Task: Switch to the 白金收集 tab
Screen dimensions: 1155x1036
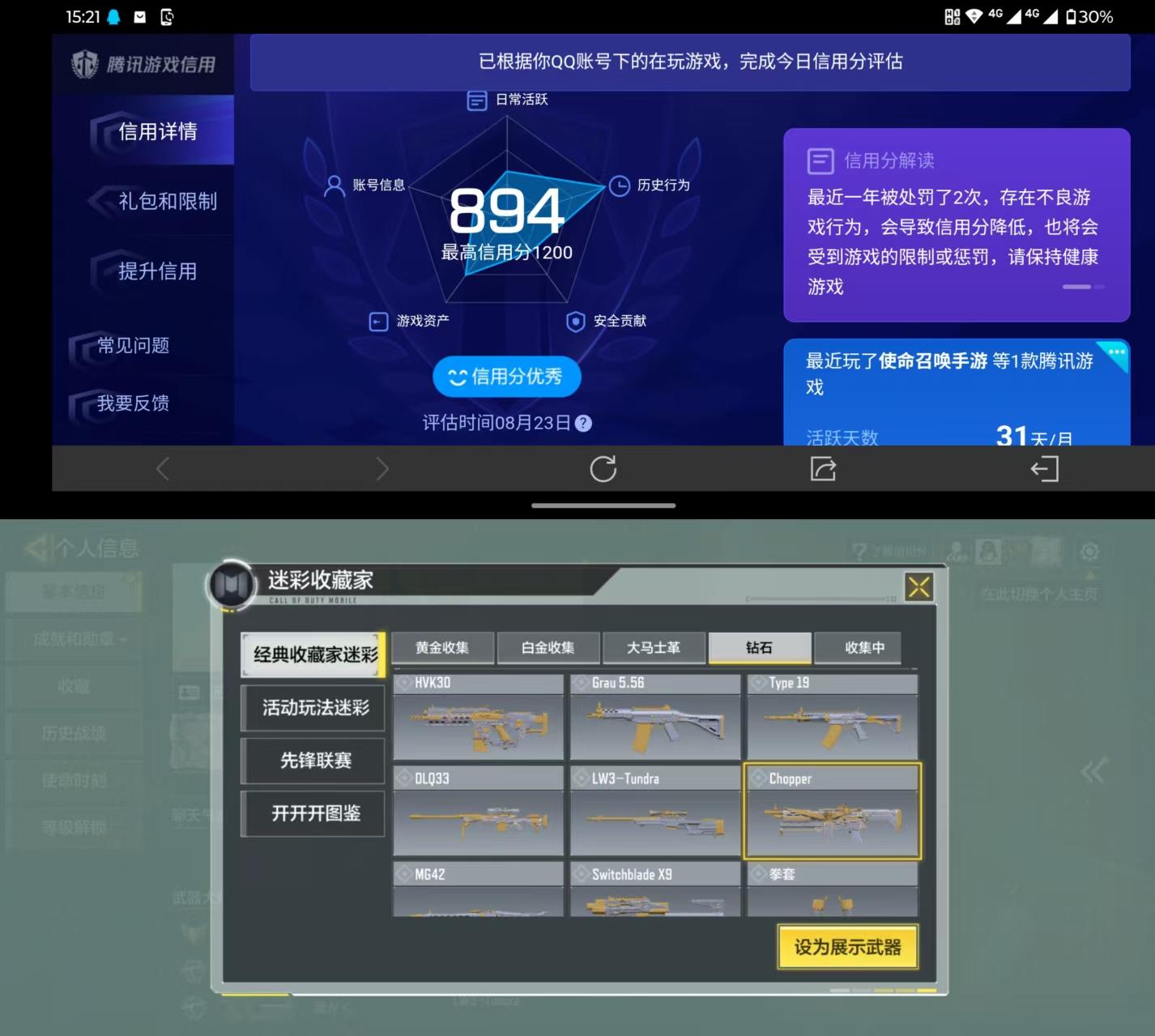Action: 548,648
